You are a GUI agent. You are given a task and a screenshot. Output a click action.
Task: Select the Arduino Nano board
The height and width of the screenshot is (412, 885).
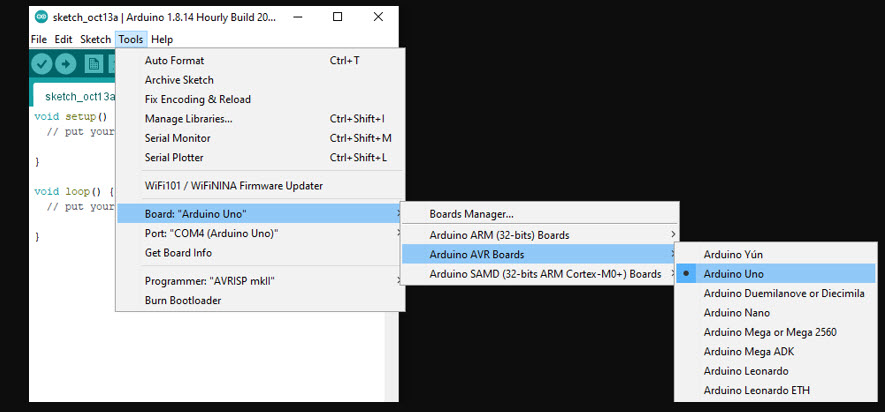coord(776,313)
